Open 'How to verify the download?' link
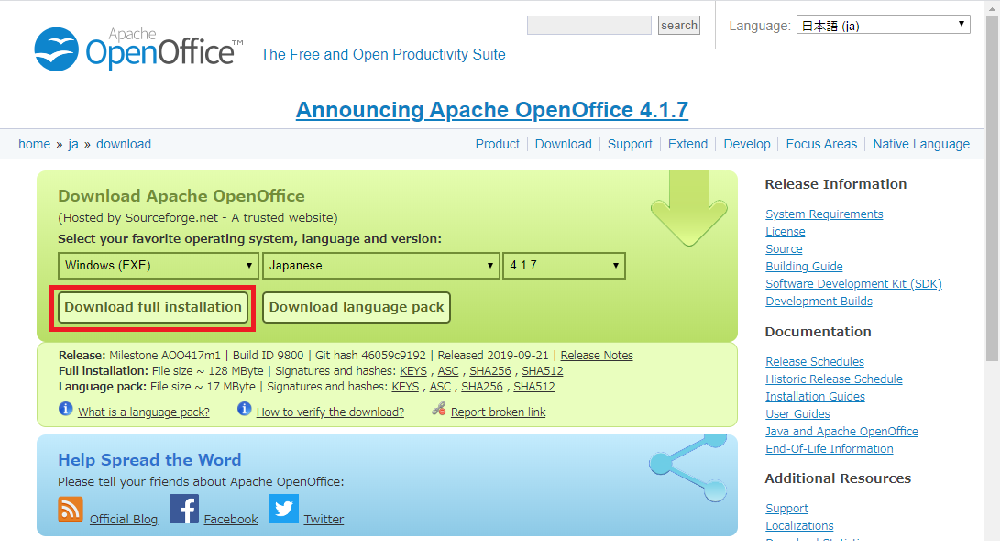 [x=330, y=412]
